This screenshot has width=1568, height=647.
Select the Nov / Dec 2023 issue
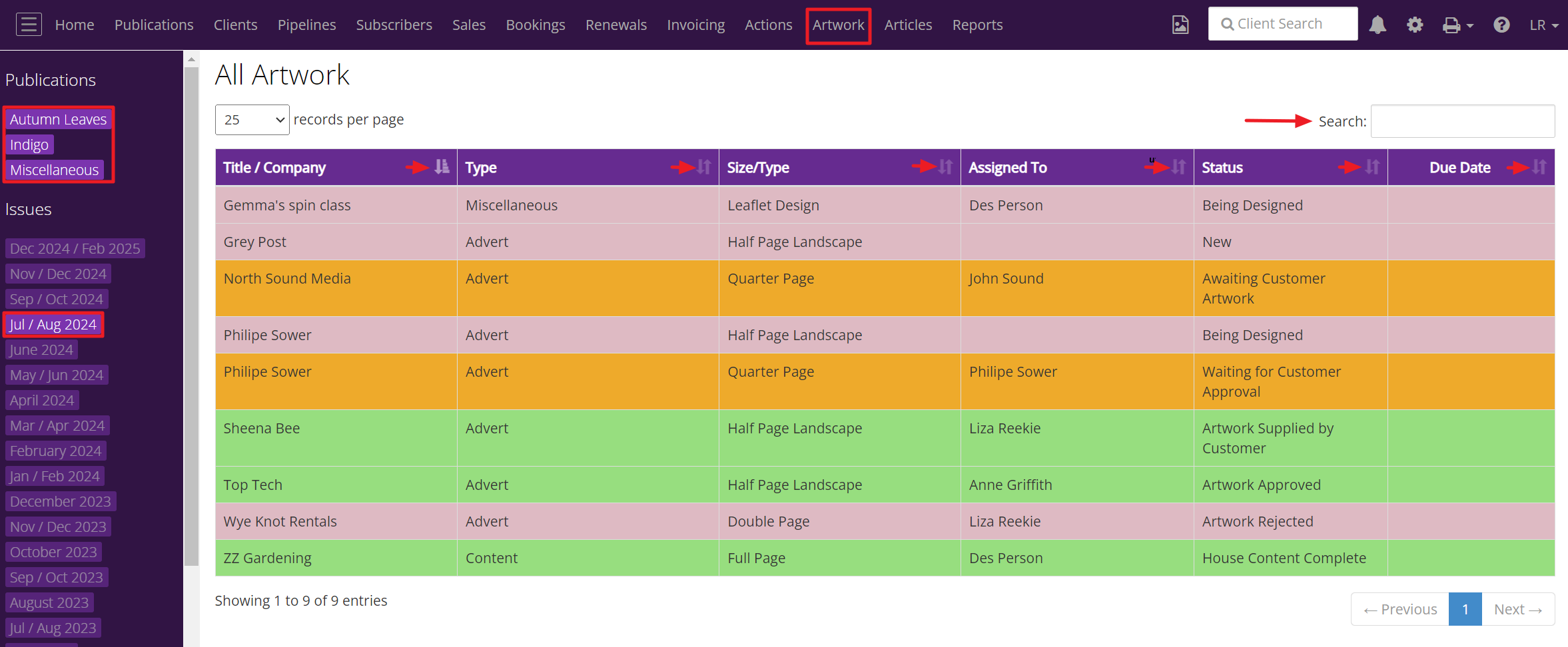point(58,527)
